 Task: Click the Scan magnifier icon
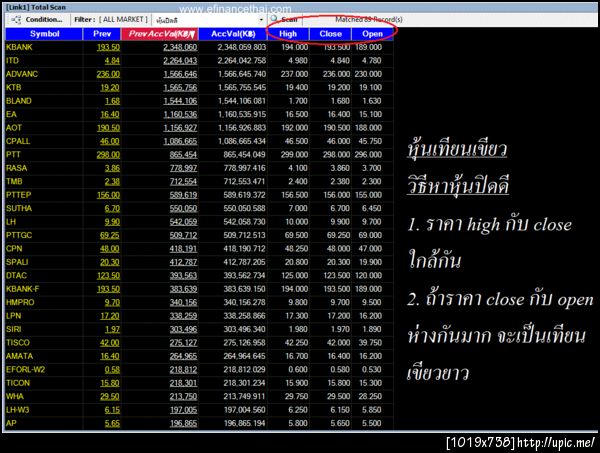coord(274,19)
